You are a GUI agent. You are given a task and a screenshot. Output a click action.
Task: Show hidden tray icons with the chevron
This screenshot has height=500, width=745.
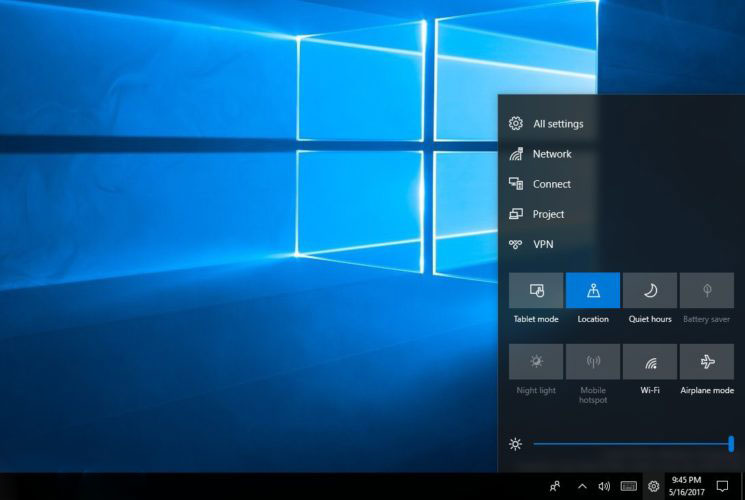click(582, 486)
